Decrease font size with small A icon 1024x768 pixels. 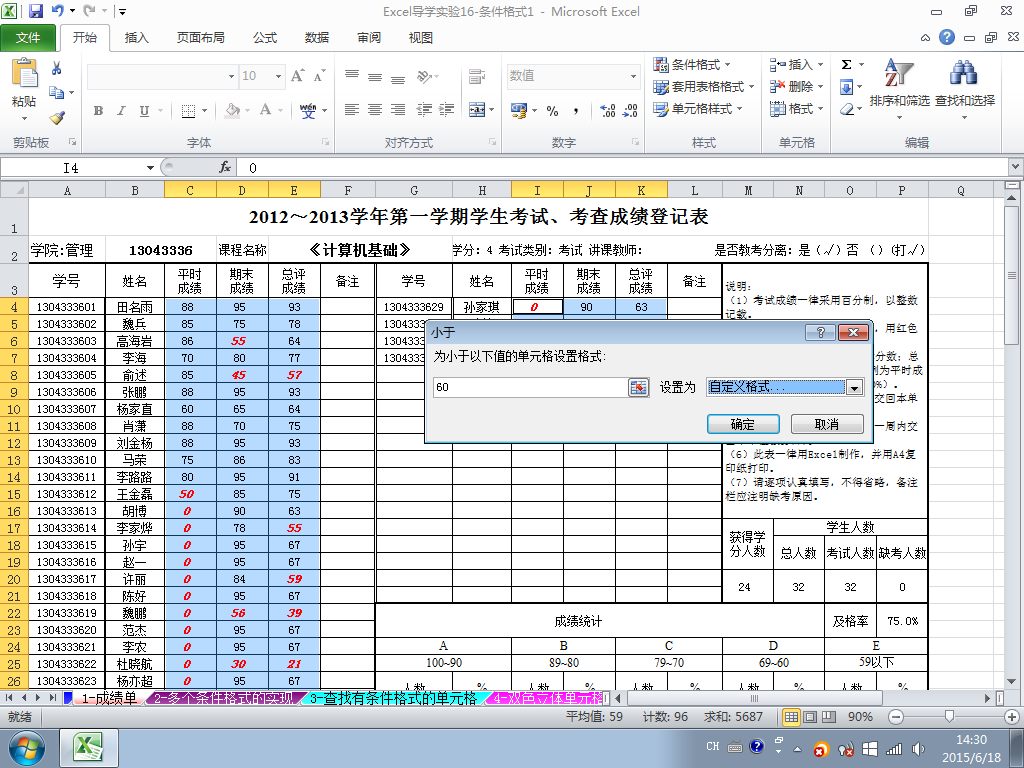point(319,76)
